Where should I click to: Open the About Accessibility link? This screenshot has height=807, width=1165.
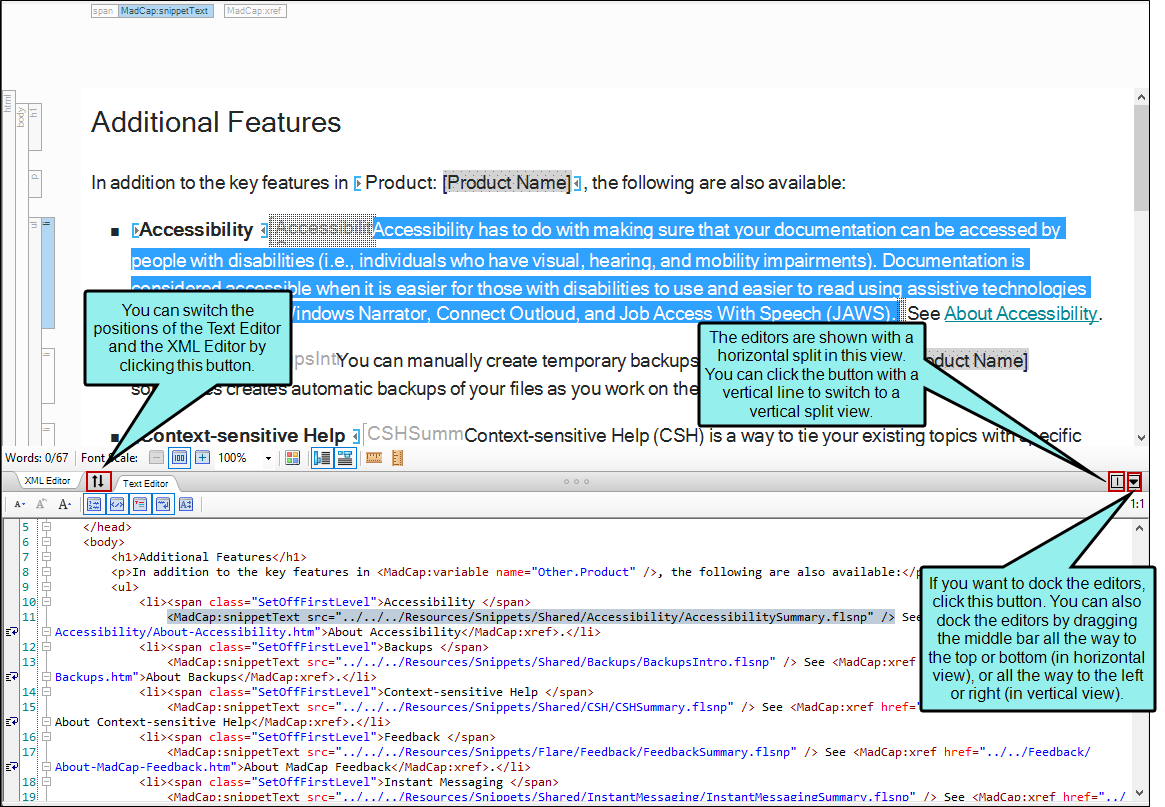pyautogui.click(x=1020, y=314)
